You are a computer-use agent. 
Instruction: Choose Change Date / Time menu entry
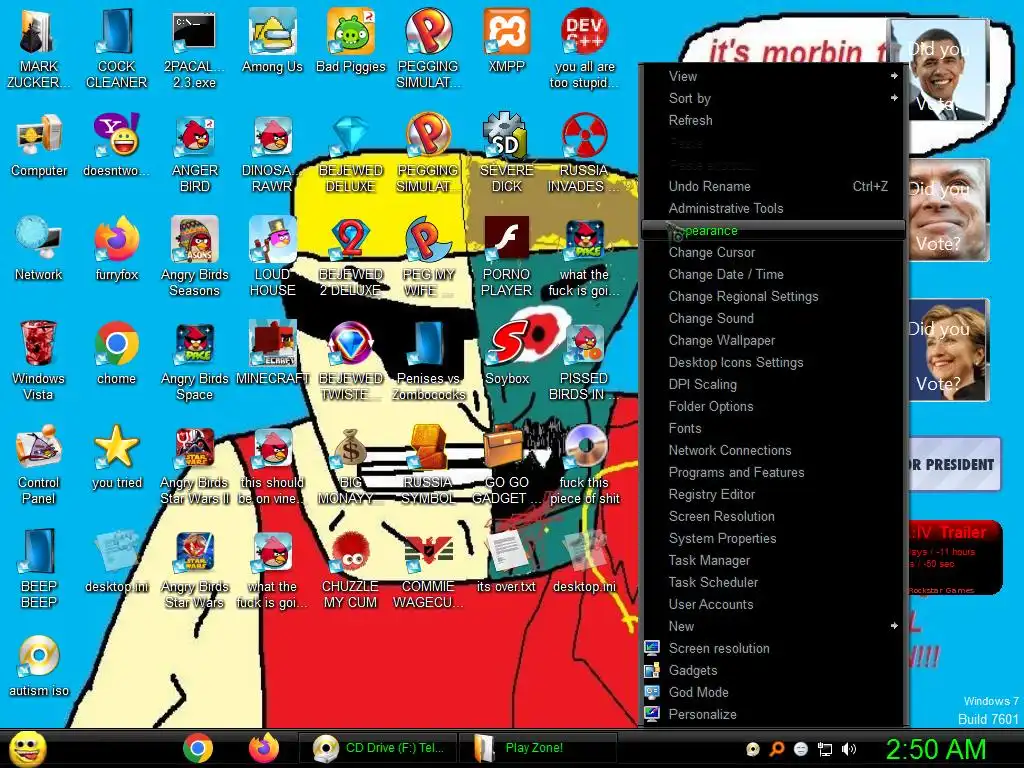tap(774, 274)
